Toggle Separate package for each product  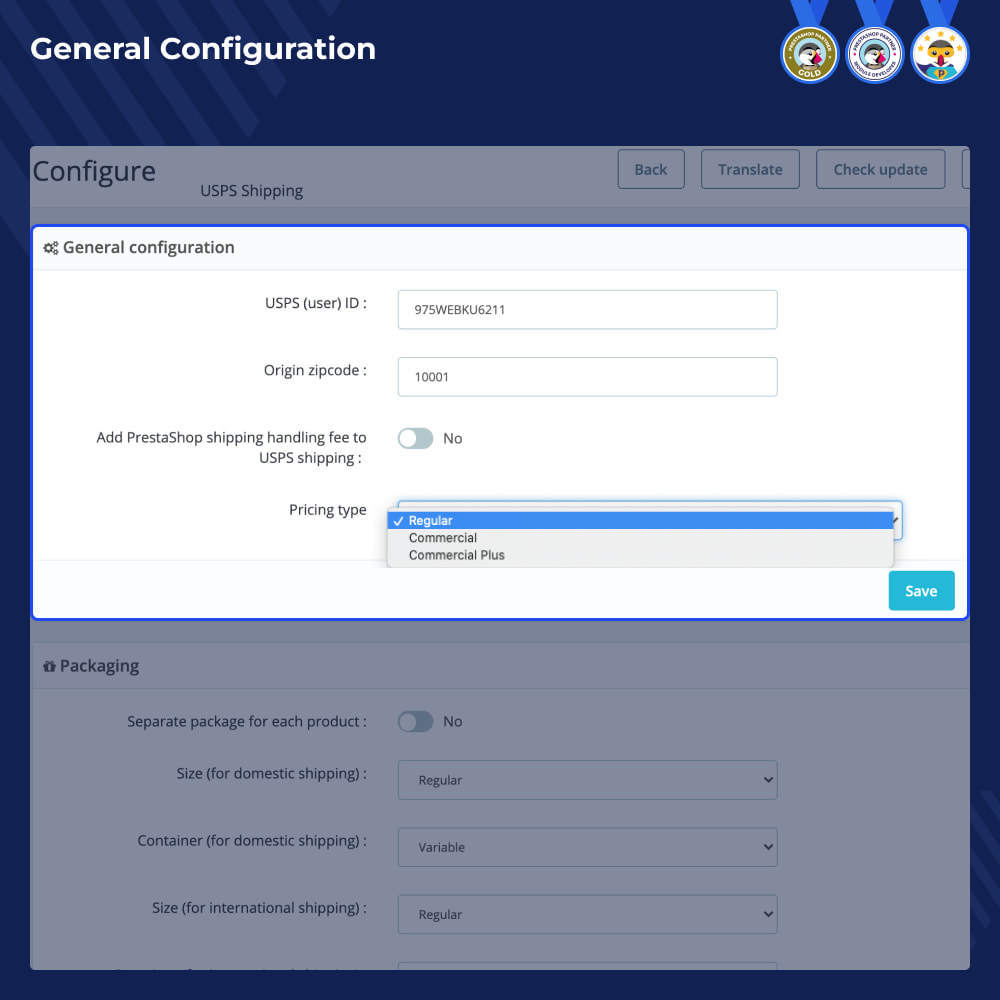click(x=415, y=721)
